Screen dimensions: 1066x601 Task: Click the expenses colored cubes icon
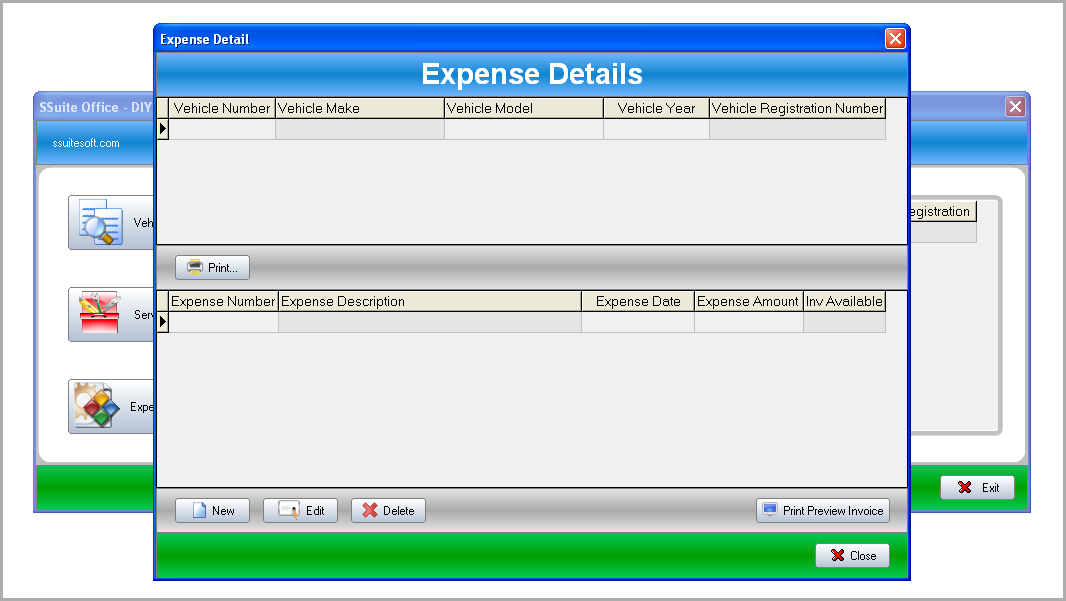point(98,406)
